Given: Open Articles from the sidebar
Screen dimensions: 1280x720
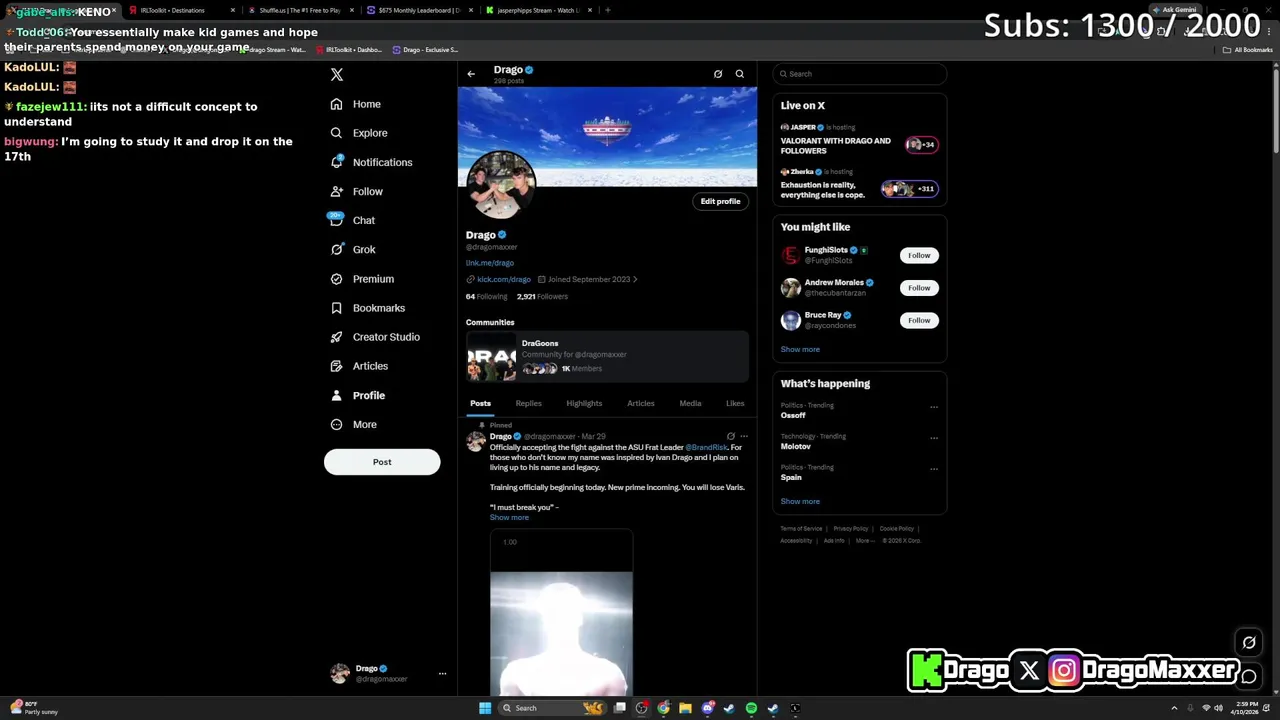Looking at the screenshot, I should 359,366.
